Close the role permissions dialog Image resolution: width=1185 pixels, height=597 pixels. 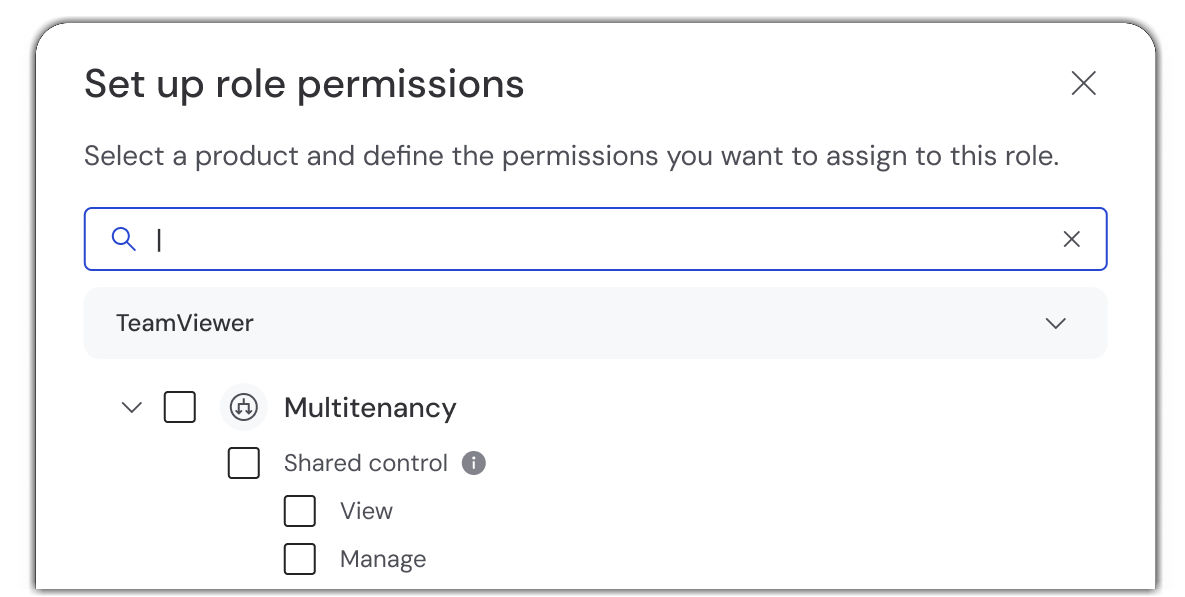[x=1084, y=84]
